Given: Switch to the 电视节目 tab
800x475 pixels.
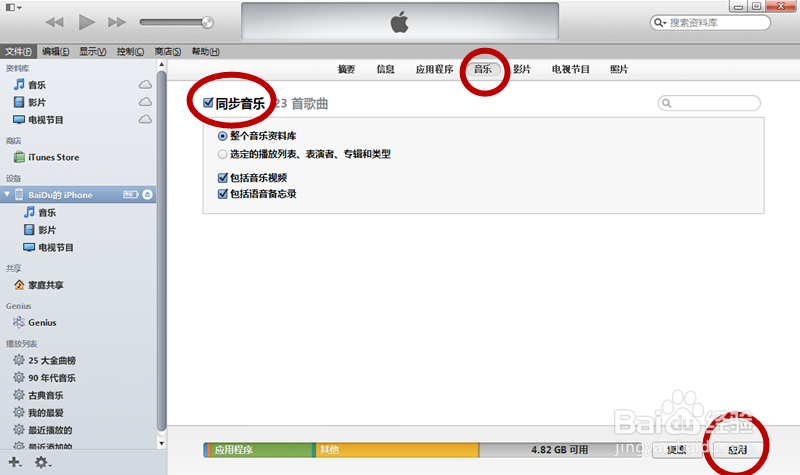Looking at the screenshot, I should (570, 69).
